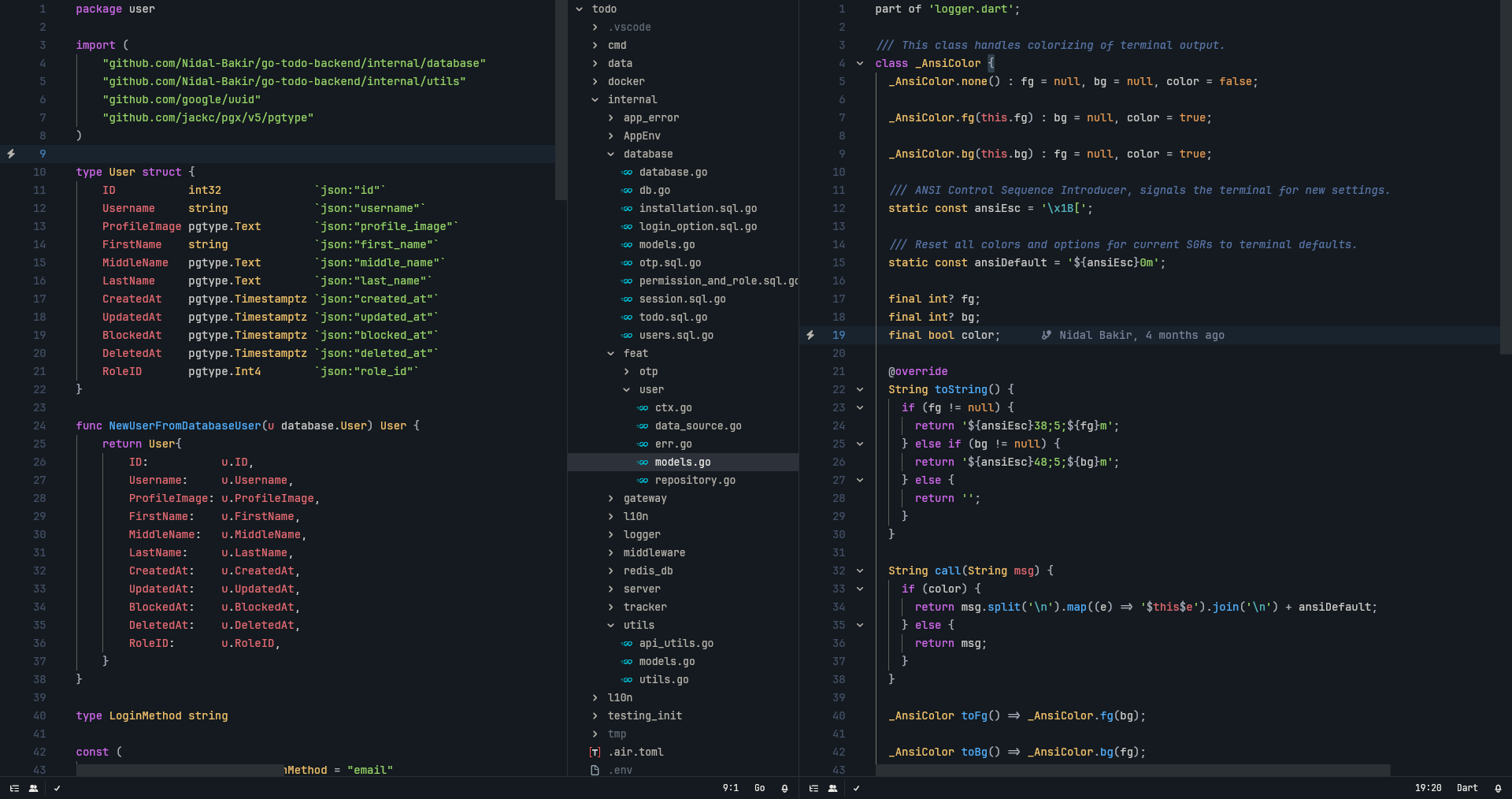The width and height of the screenshot is (1512, 799).
Task: Fold the else-if block at line 25
Action: [x=860, y=444]
